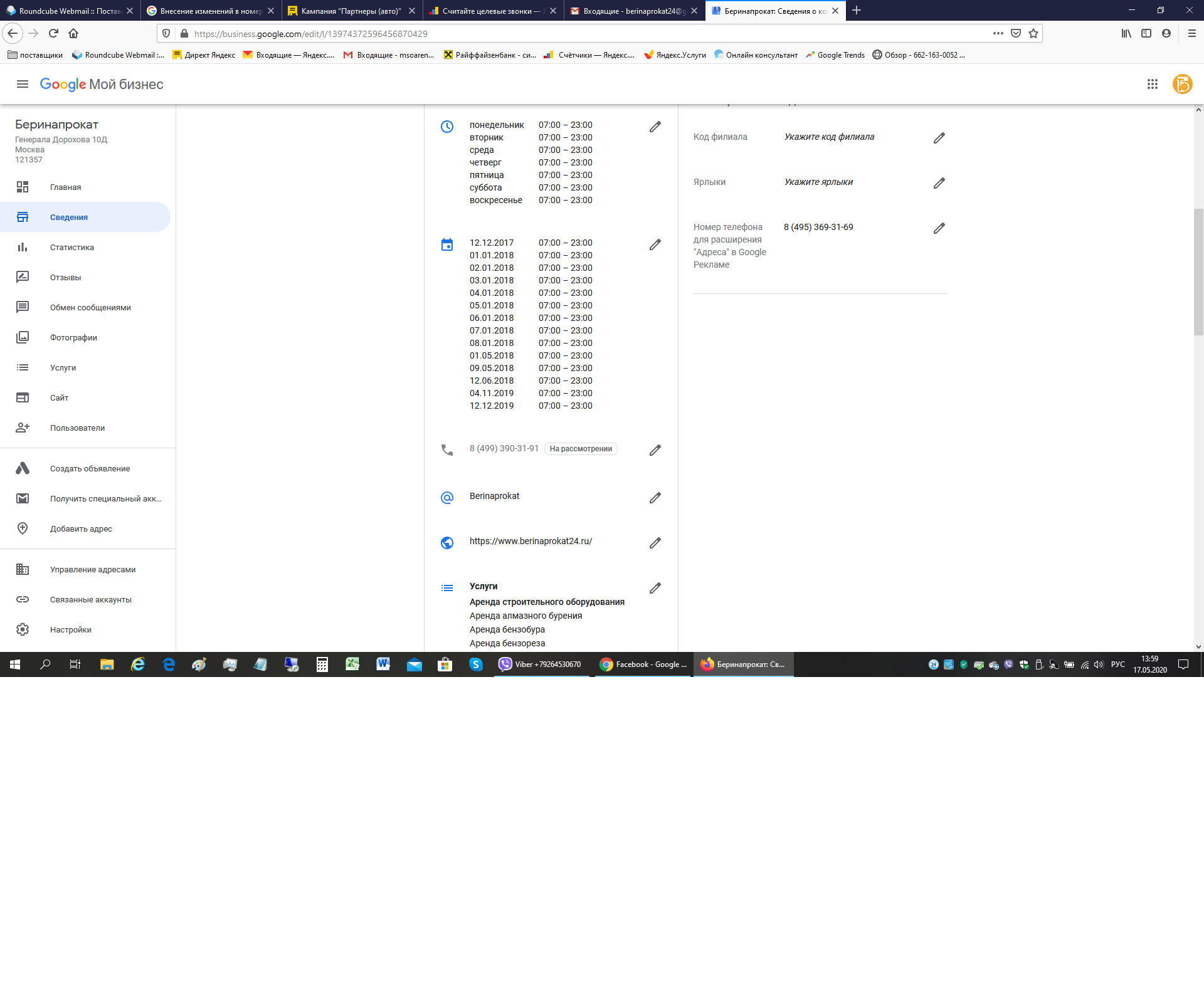
Task: Open the Firefox application menu
Action: (x=1192, y=33)
